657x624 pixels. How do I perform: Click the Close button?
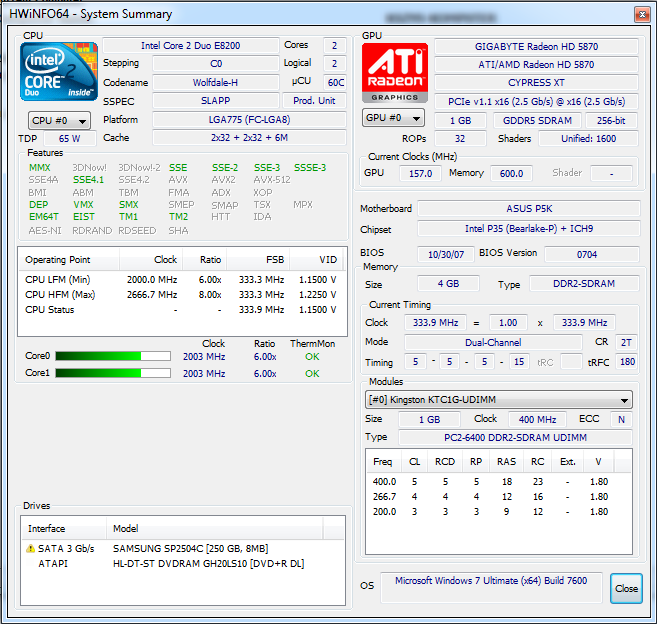pyautogui.click(x=626, y=588)
